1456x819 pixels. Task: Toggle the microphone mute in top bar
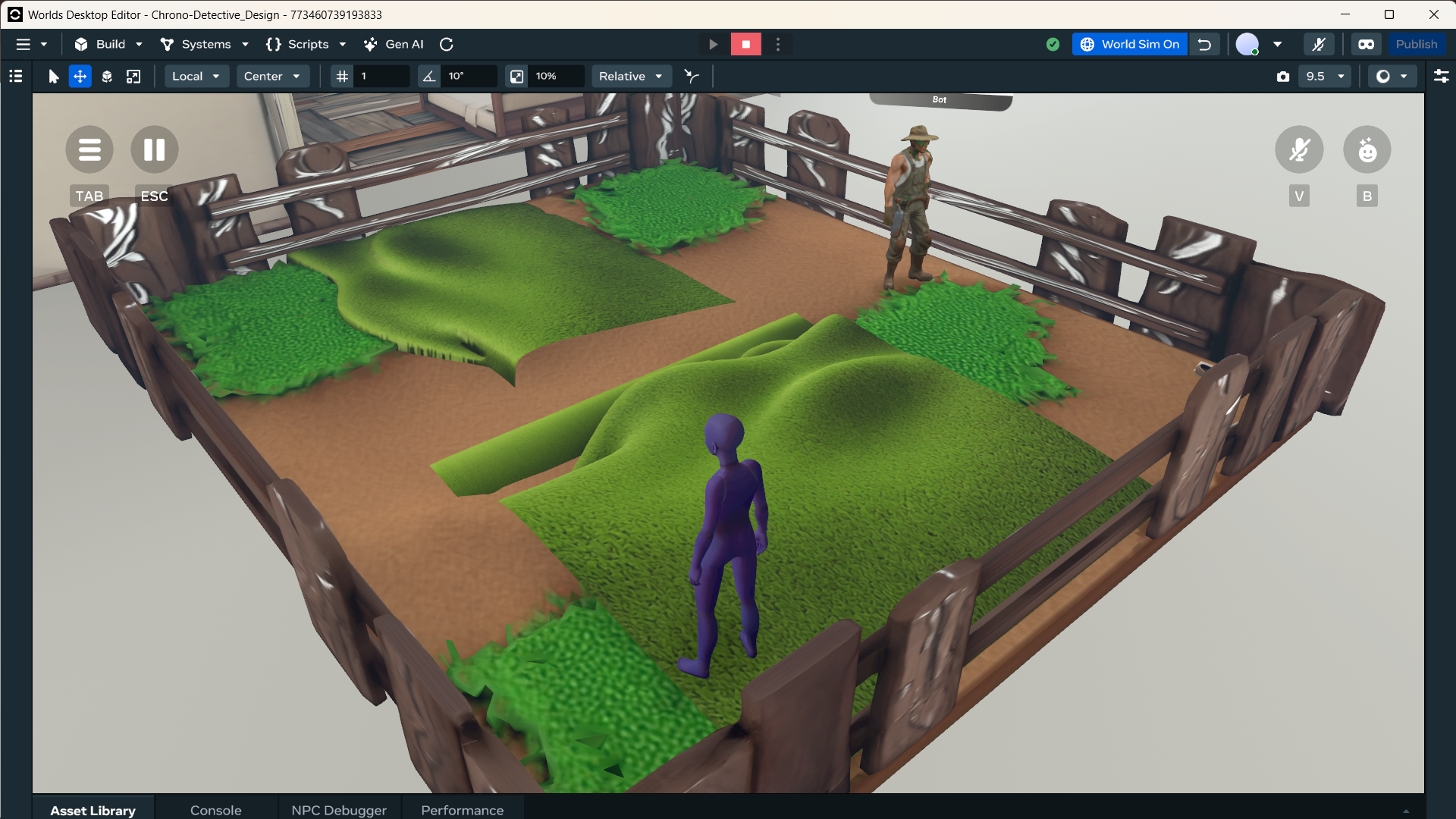click(1319, 45)
